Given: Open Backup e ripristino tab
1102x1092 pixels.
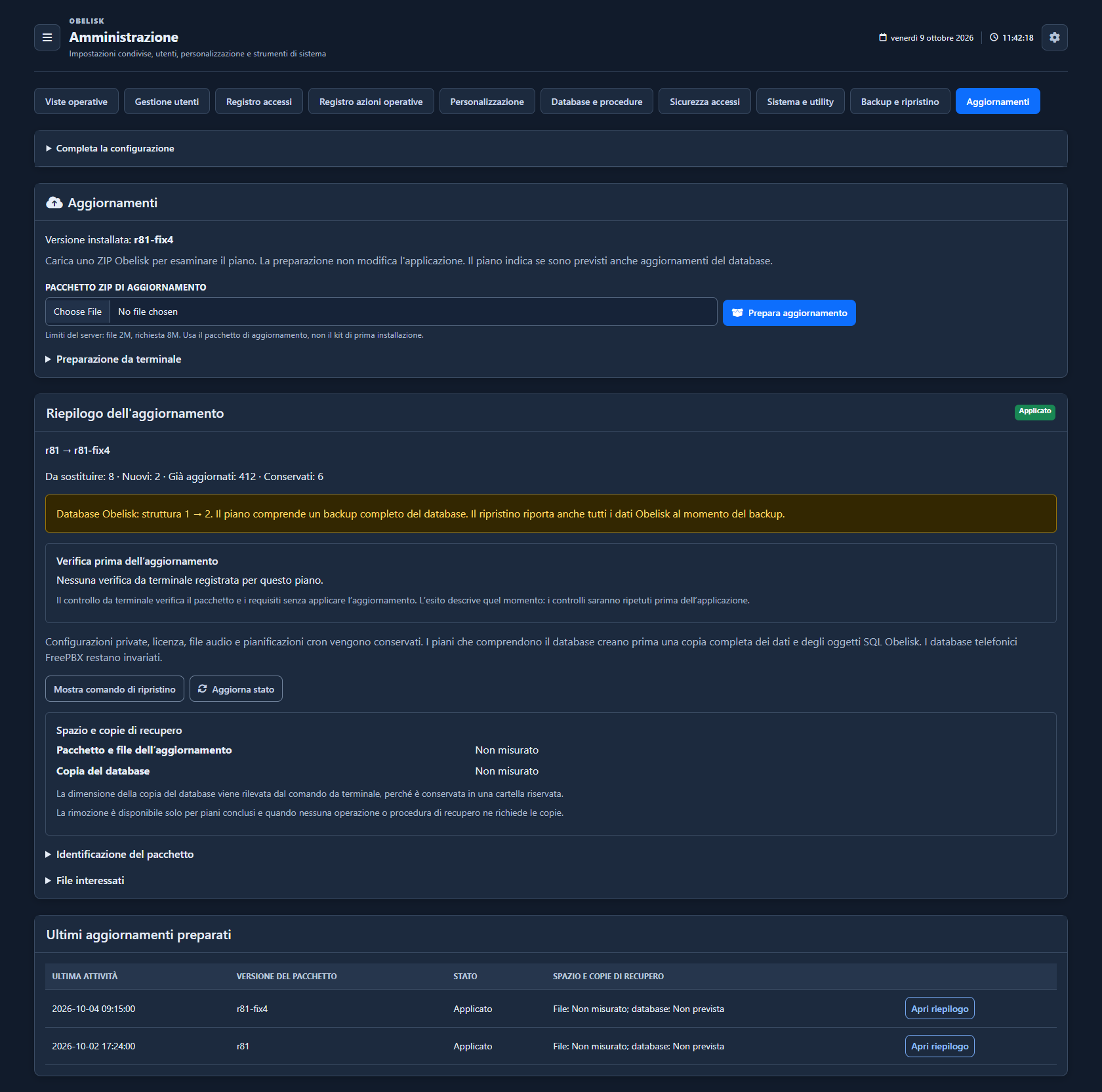Looking at the screenshot, I should point(900,101).
